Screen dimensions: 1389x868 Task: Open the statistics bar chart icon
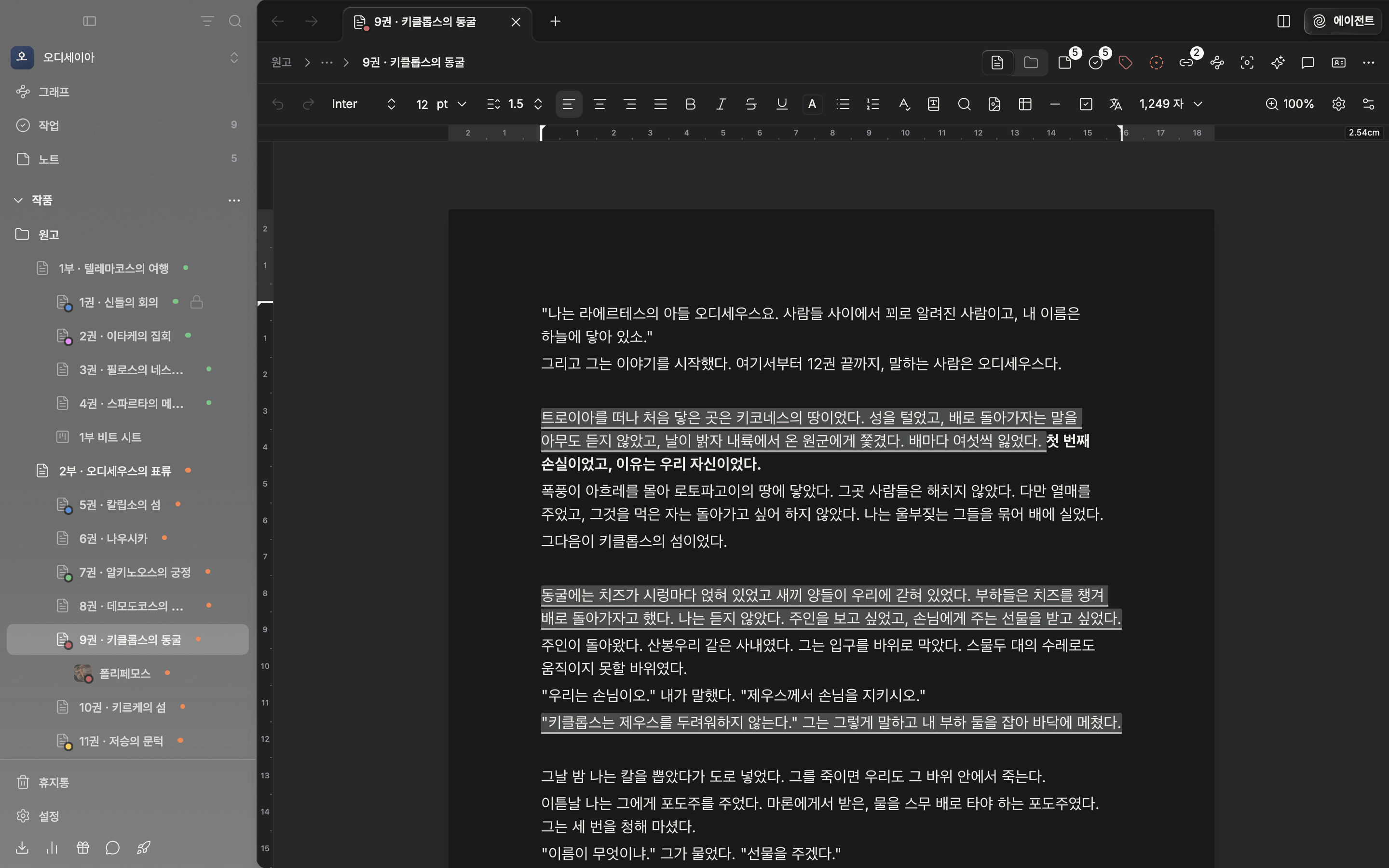[52, 847]
